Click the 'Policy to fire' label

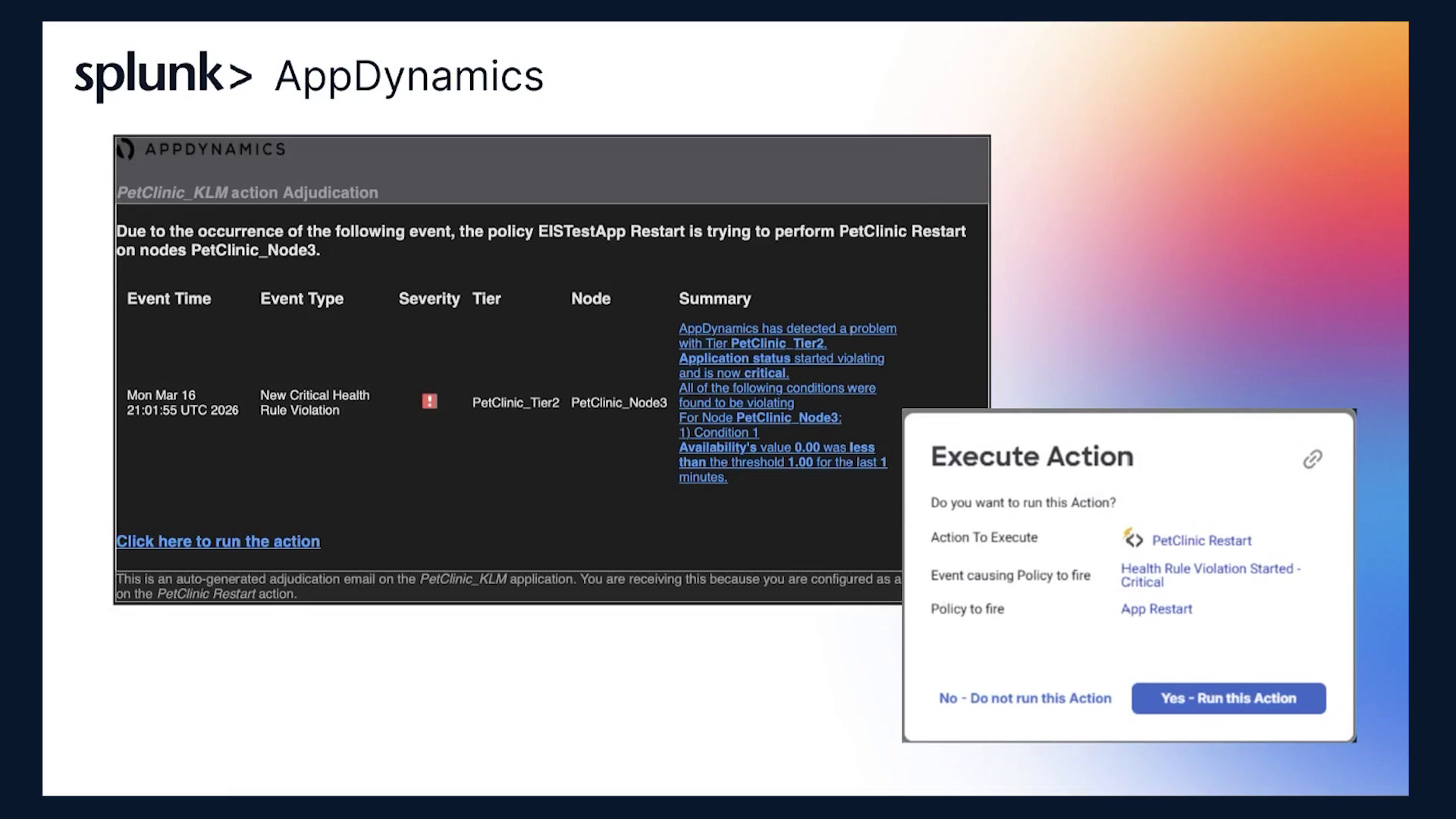pos(967,609)
